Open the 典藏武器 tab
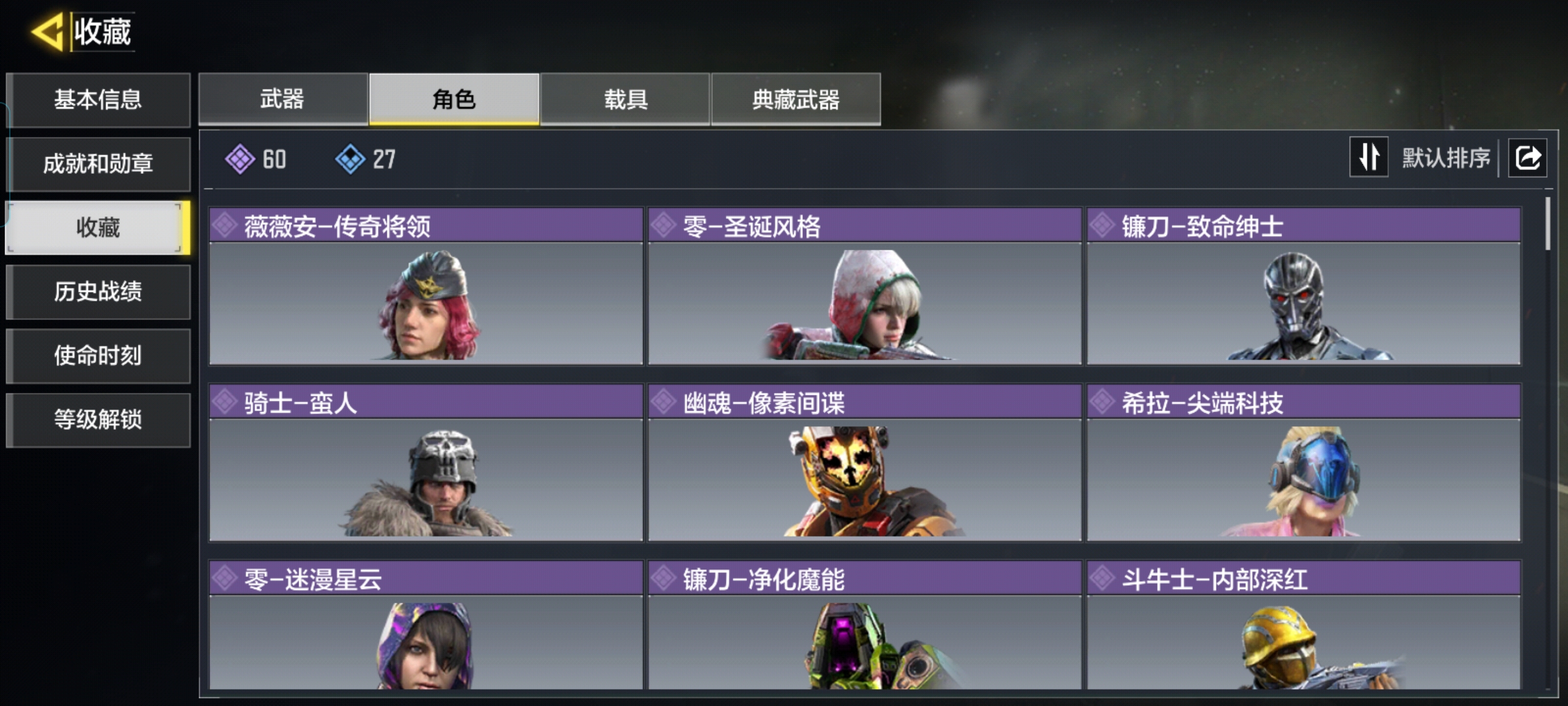 796,99
